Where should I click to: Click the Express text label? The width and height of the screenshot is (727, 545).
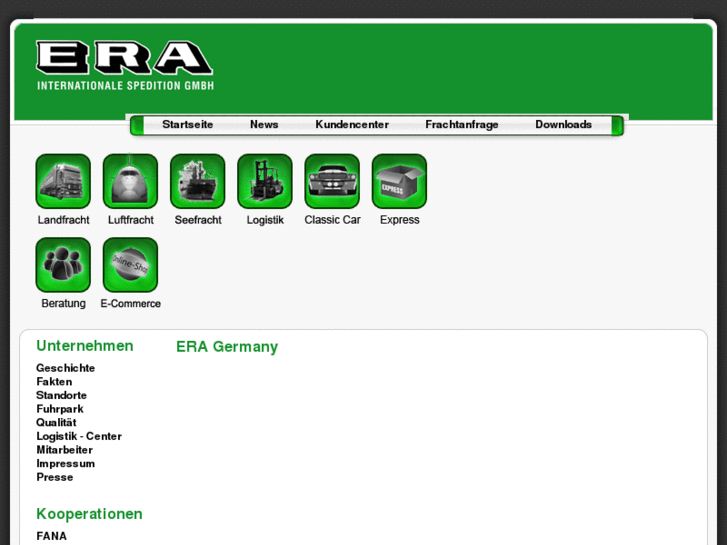[x=400, y=220]
